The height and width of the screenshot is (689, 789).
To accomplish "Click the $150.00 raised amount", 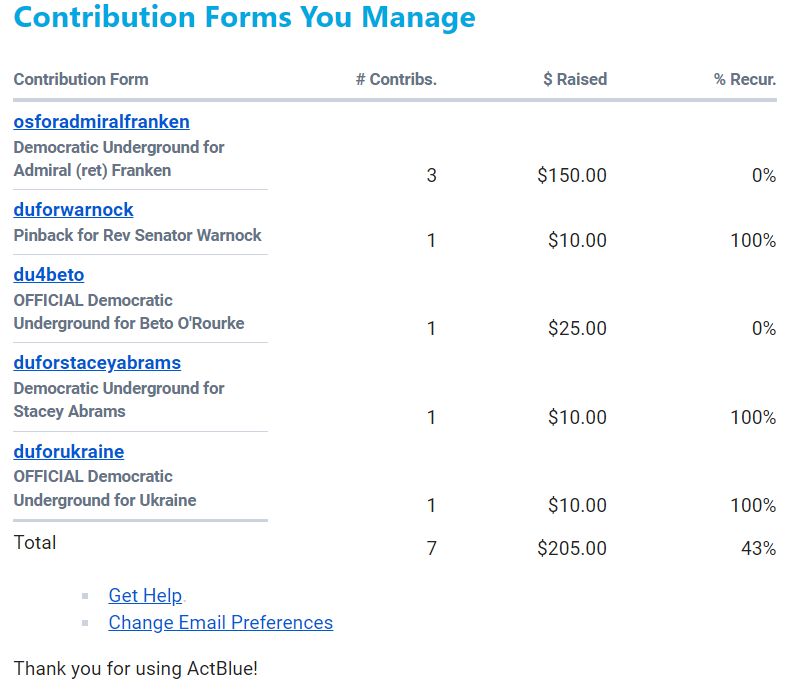I will click(x=571, y=176).
